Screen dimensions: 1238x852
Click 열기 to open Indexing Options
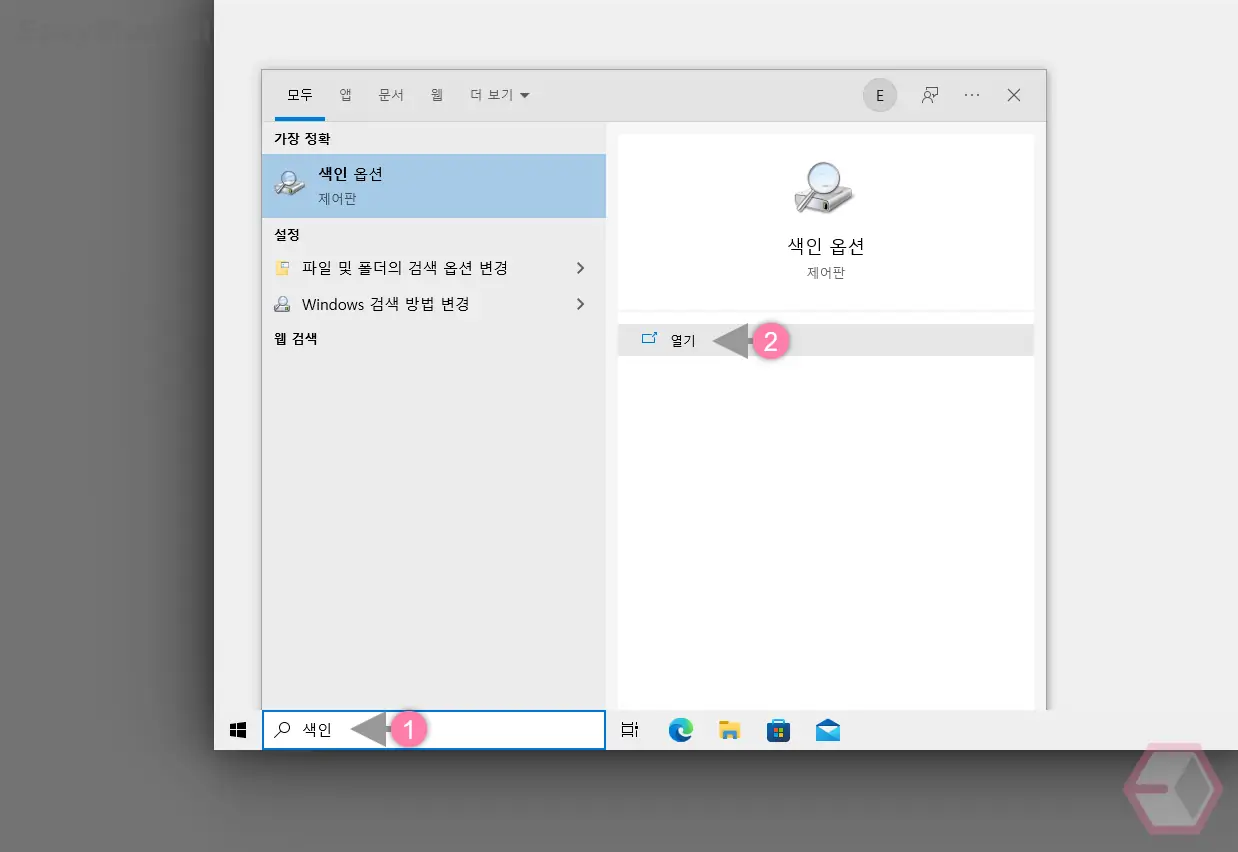[825, 340]
